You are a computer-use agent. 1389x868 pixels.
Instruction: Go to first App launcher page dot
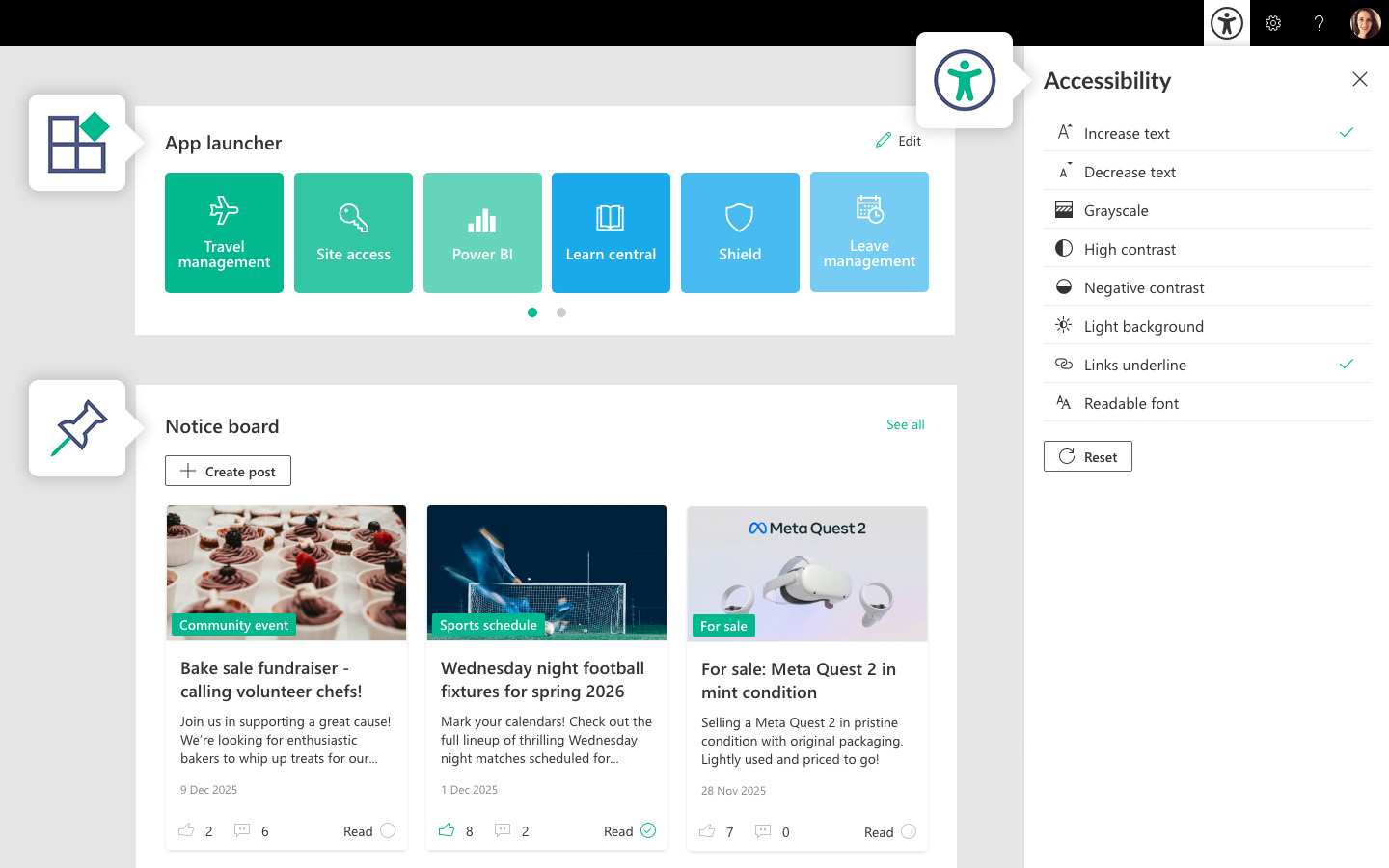(x=532, y=312)
